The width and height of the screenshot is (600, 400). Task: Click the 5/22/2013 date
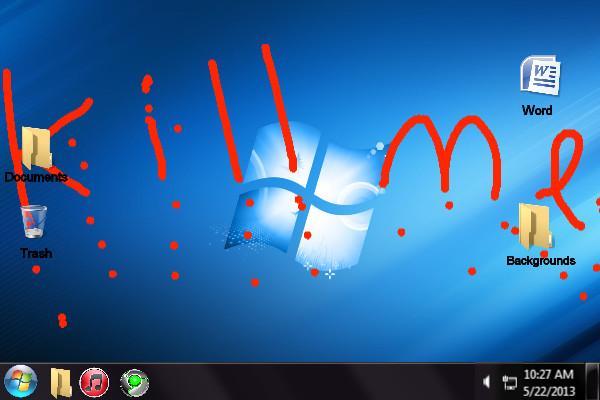tap(549, 391)
